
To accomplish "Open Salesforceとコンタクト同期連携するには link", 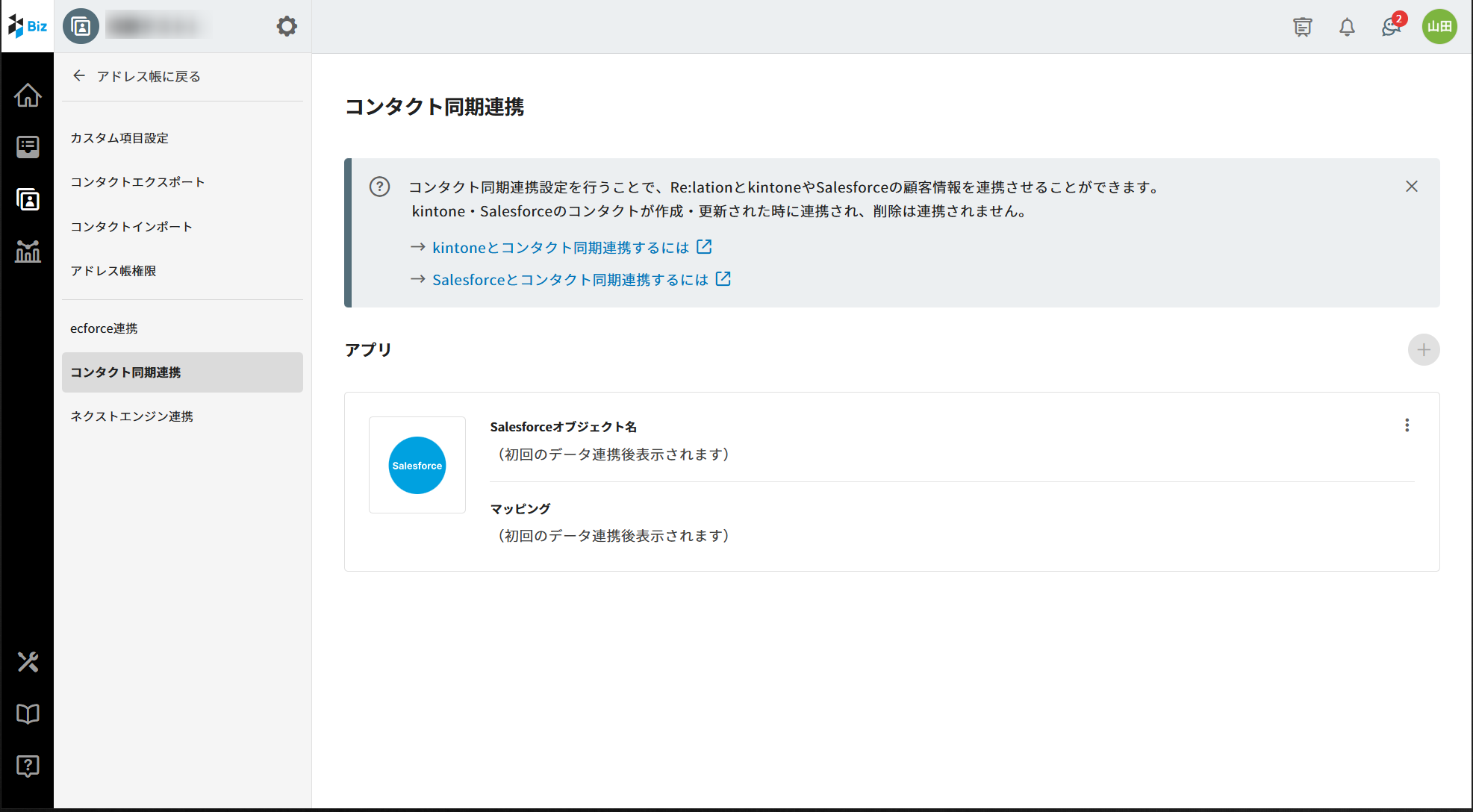I will point(570,280).
